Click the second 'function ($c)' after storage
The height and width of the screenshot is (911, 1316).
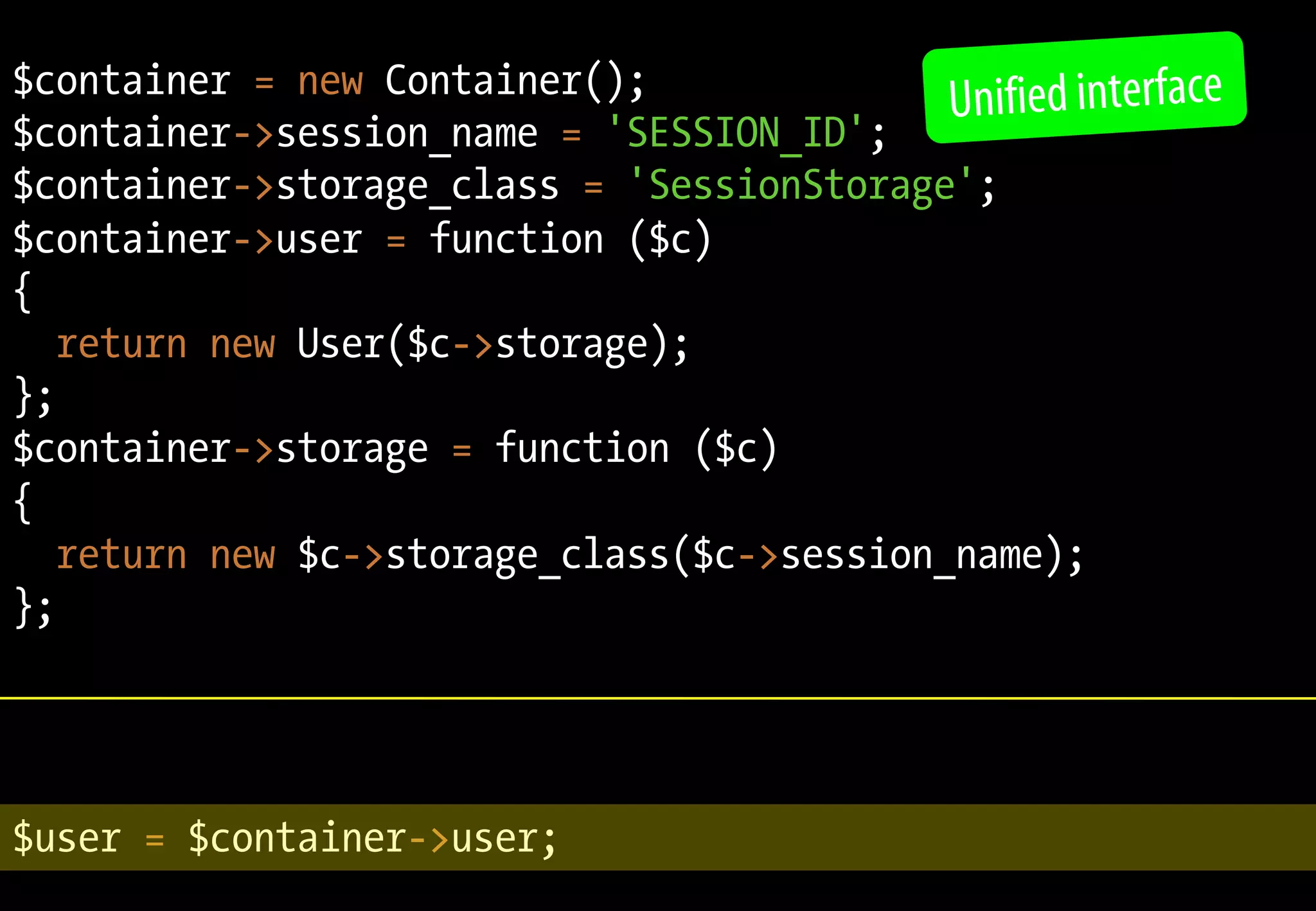coord(636,448)
